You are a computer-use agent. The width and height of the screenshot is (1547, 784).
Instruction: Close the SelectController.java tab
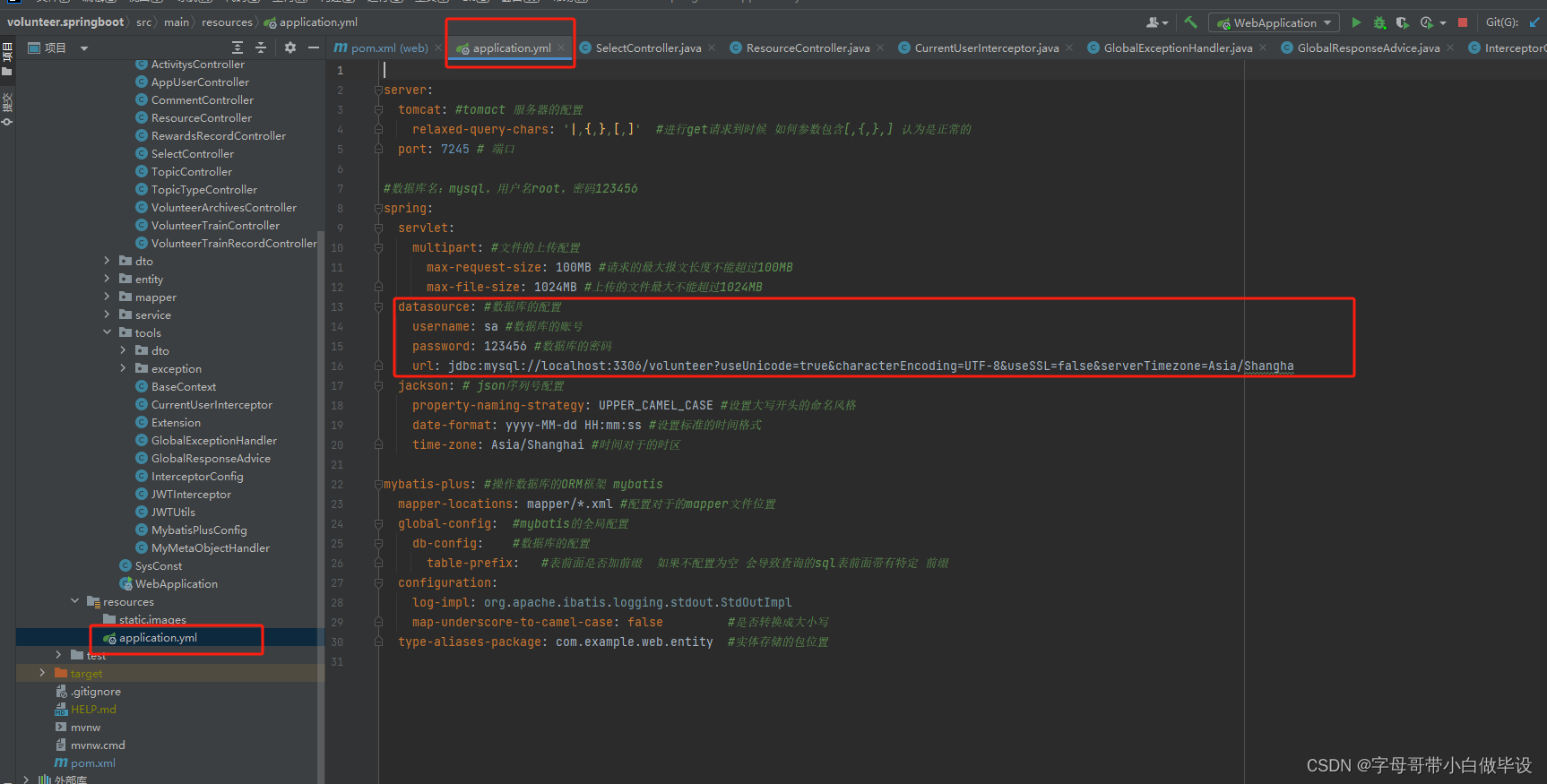click(x=712, y=48)
